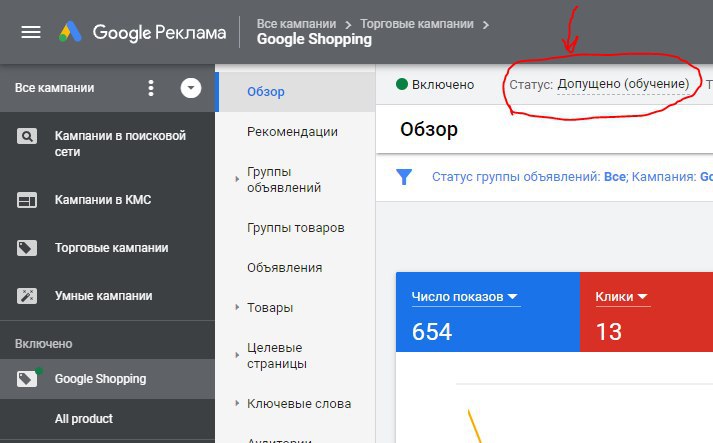Click the display network campaigns icon

pyautogui.click(x=27, y=200)
